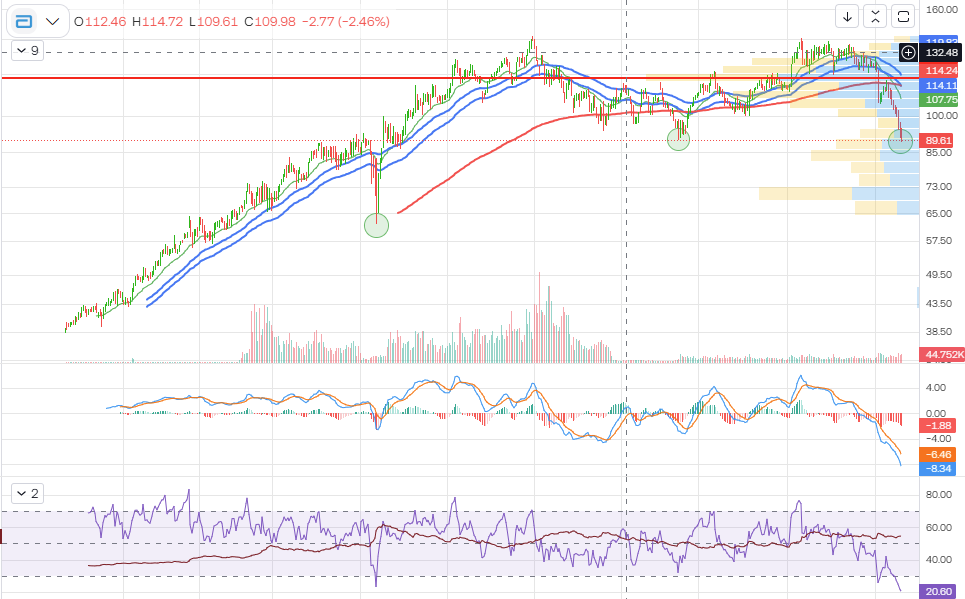This screenshot has height=599, width=965.
Task: Click the 57.50 price axis value
Action: (x=939, y=241)
